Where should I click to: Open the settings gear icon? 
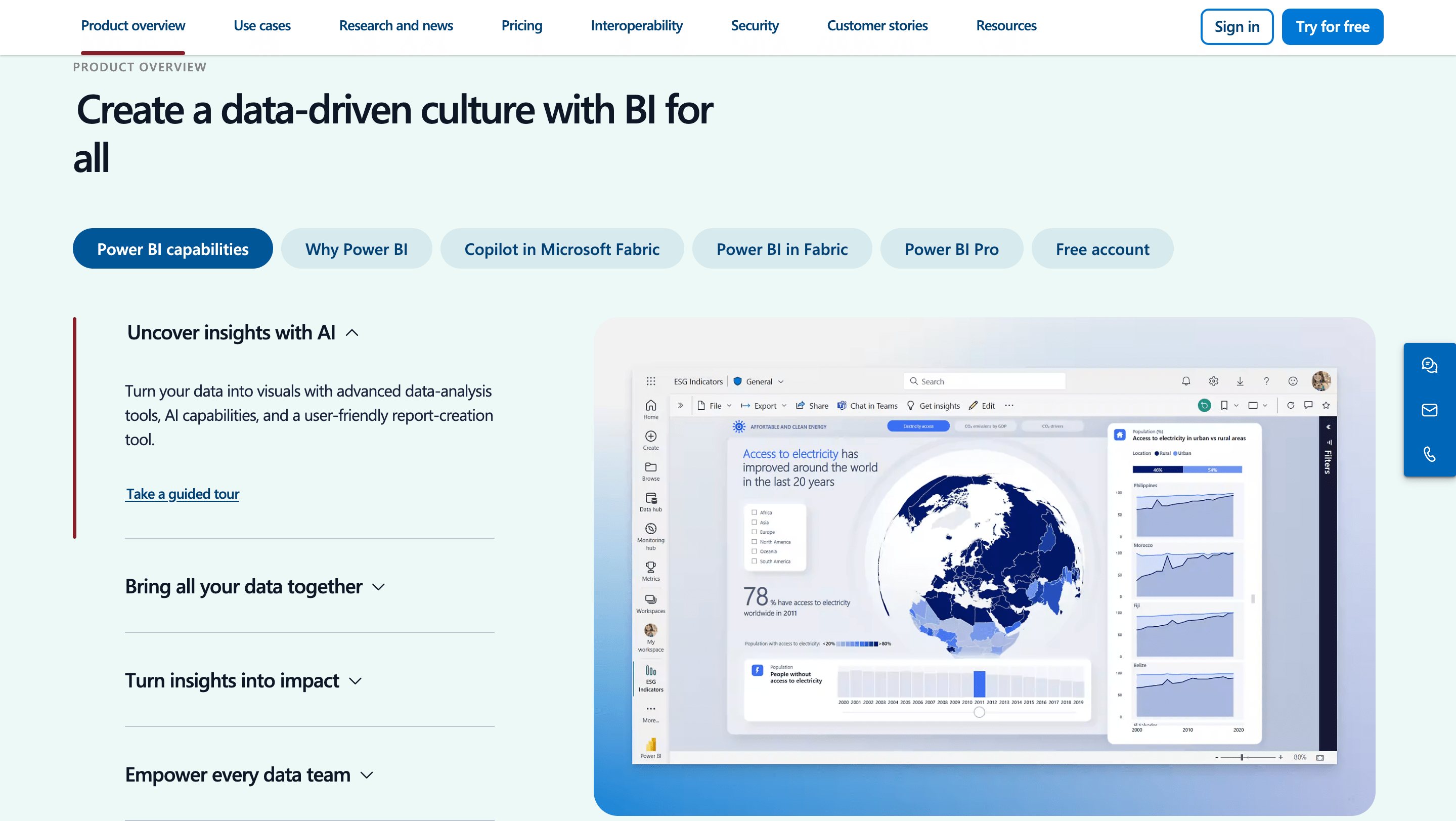1213,381
